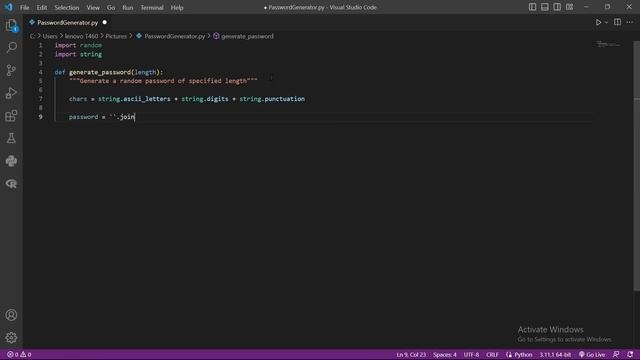640x360 pixels.
Task: Toggle the primary sidebar layout icon
Action: pyautogui.click(x=532, y=7)
